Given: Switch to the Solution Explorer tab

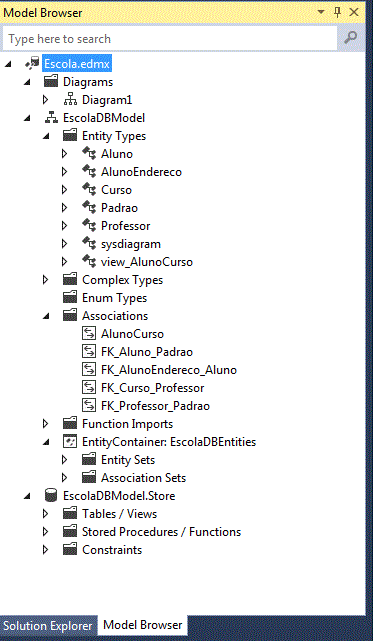Looking at the screenshot, I should pos(48,625).
